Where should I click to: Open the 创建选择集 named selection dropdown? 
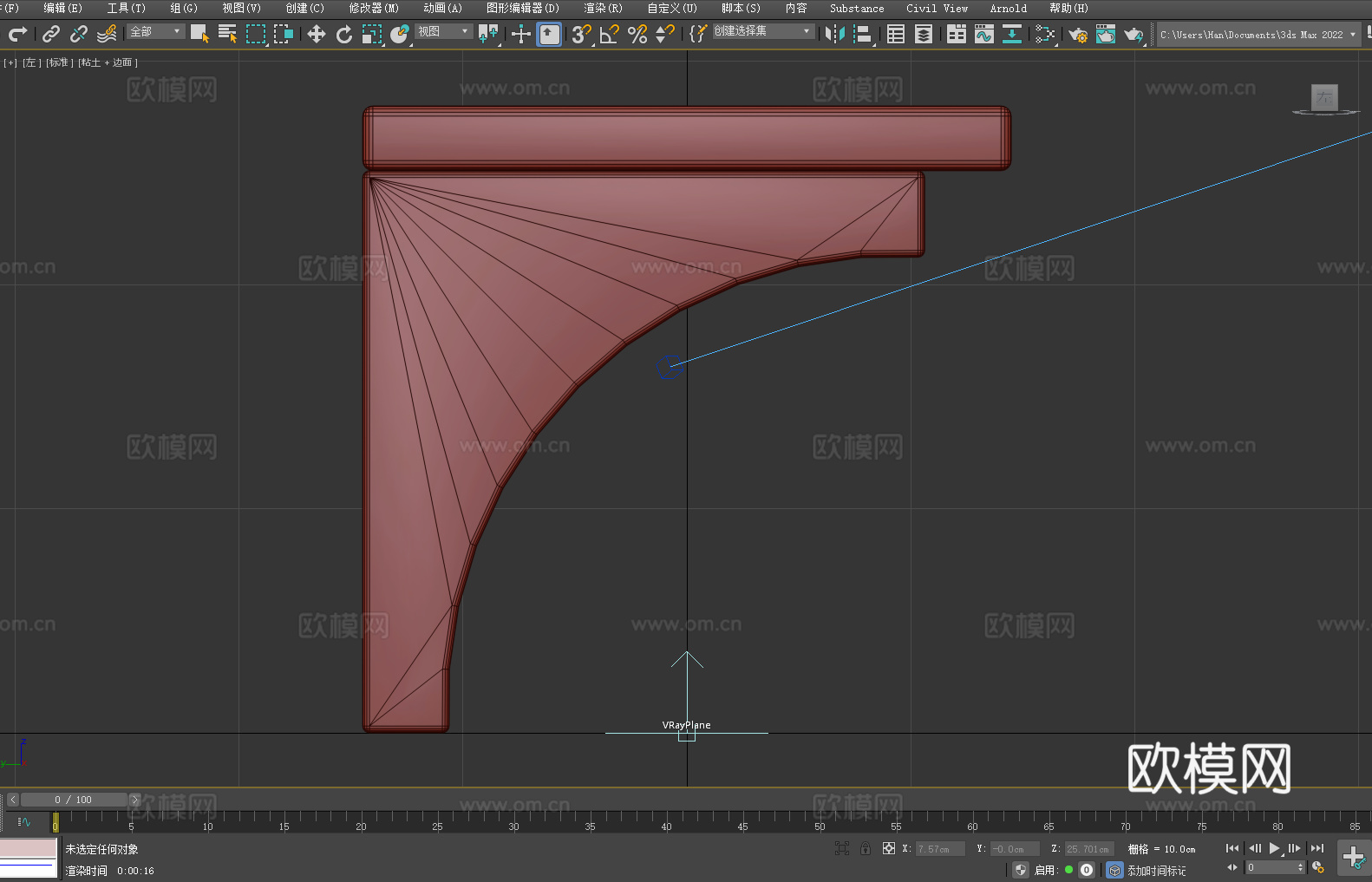click(763, 31)
